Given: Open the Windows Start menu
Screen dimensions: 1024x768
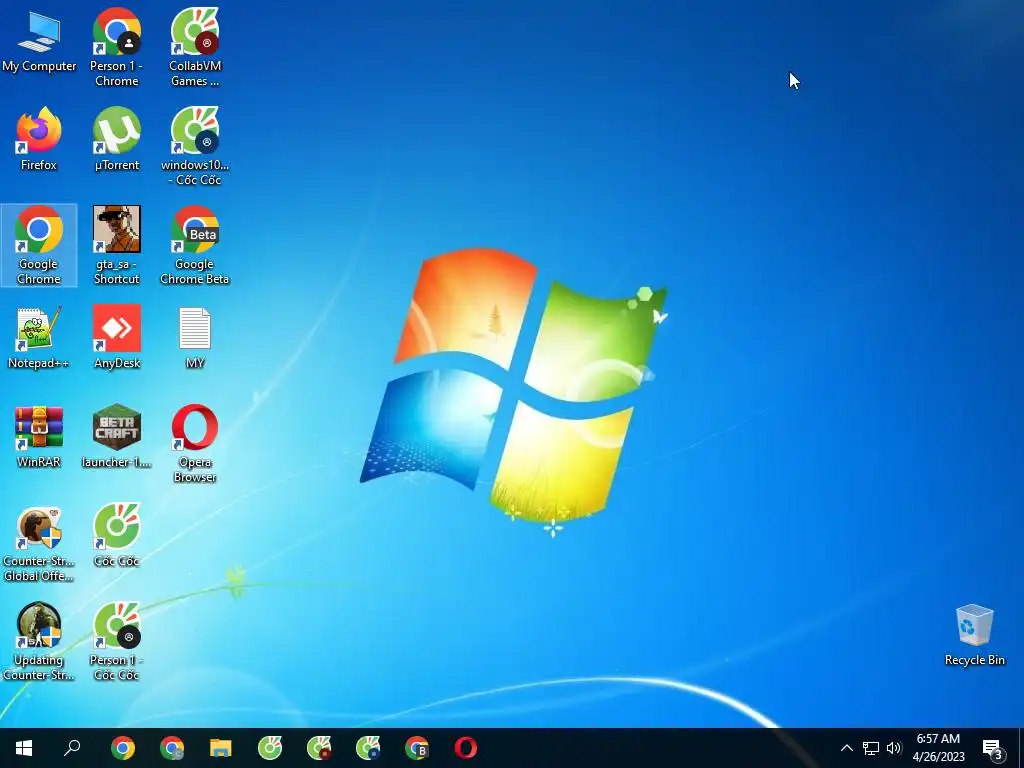Looking at the screenshot, I should 24,748.
